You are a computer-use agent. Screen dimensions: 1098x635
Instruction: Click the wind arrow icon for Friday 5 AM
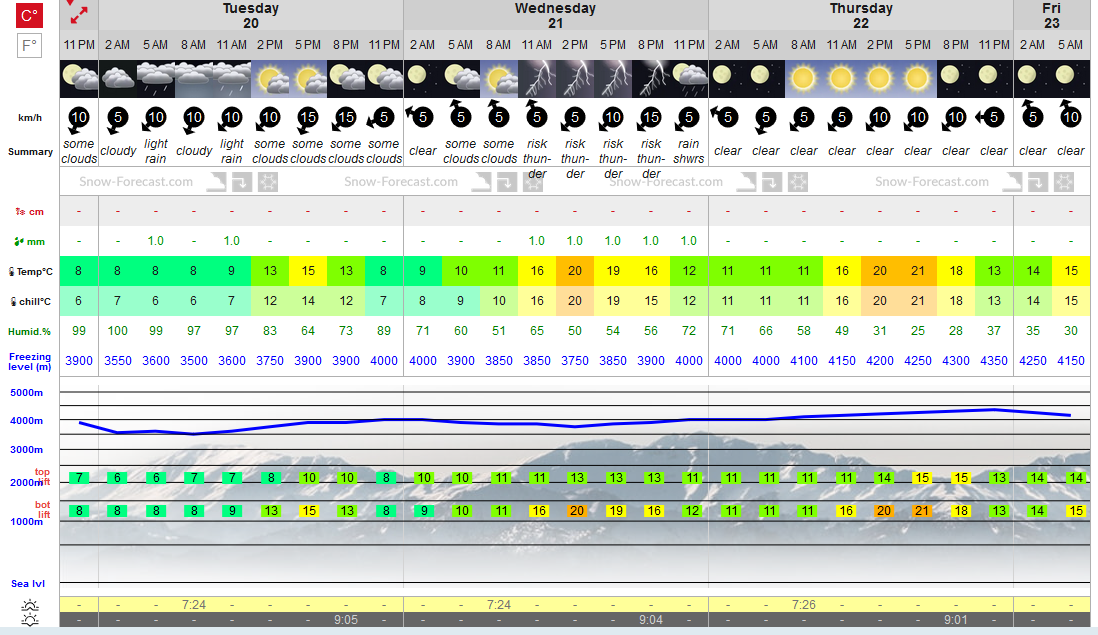1070,116
